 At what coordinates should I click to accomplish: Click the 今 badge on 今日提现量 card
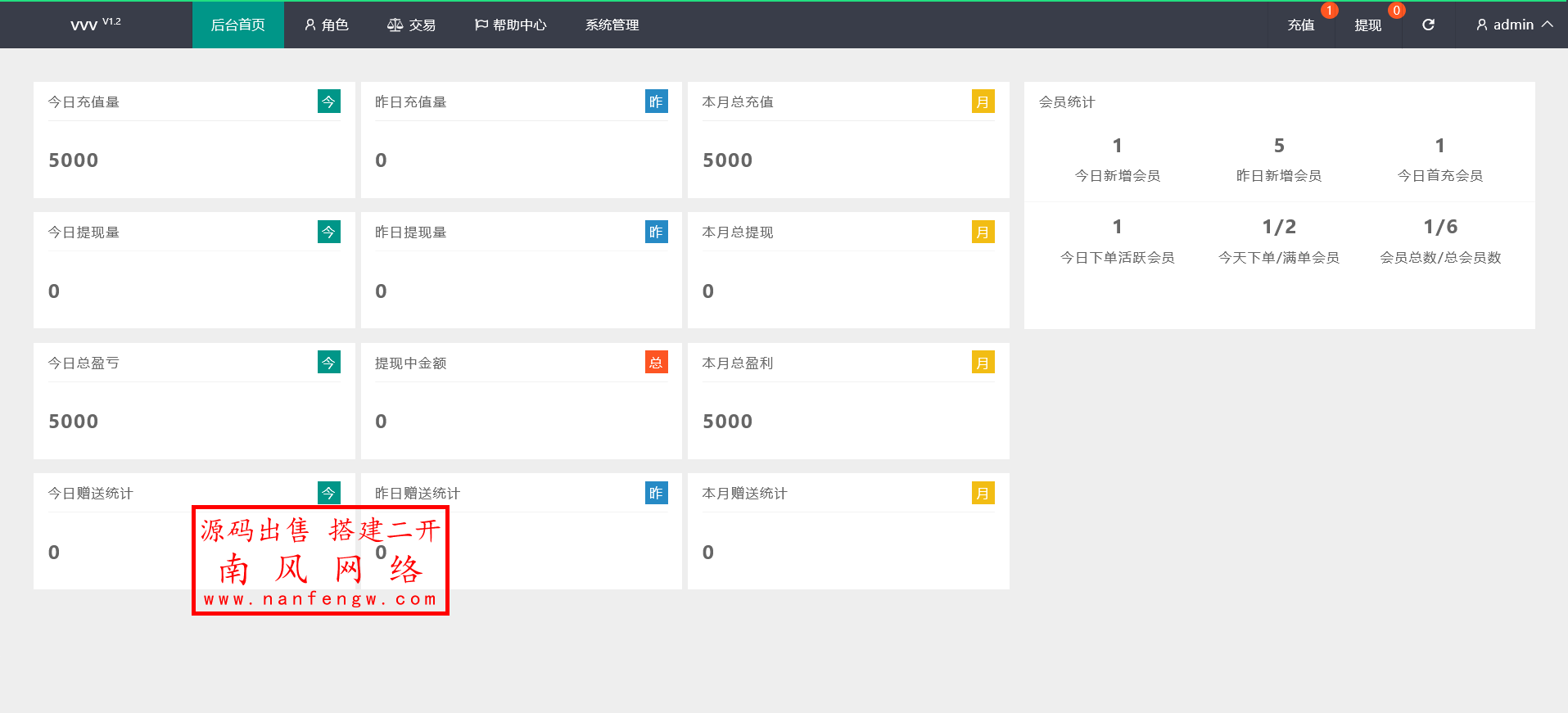pos(328,232)
